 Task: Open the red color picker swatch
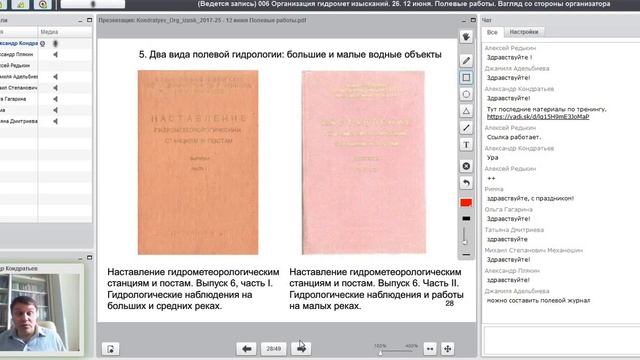(x=466, y=203)
